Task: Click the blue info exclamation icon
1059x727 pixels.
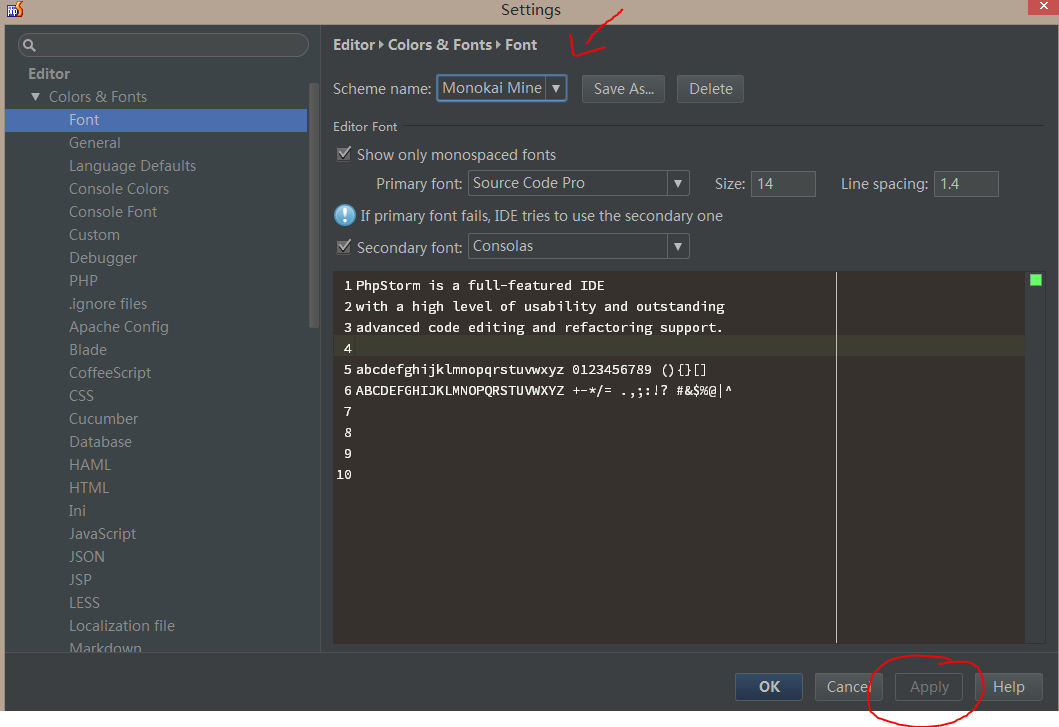Action: [344, 216]
